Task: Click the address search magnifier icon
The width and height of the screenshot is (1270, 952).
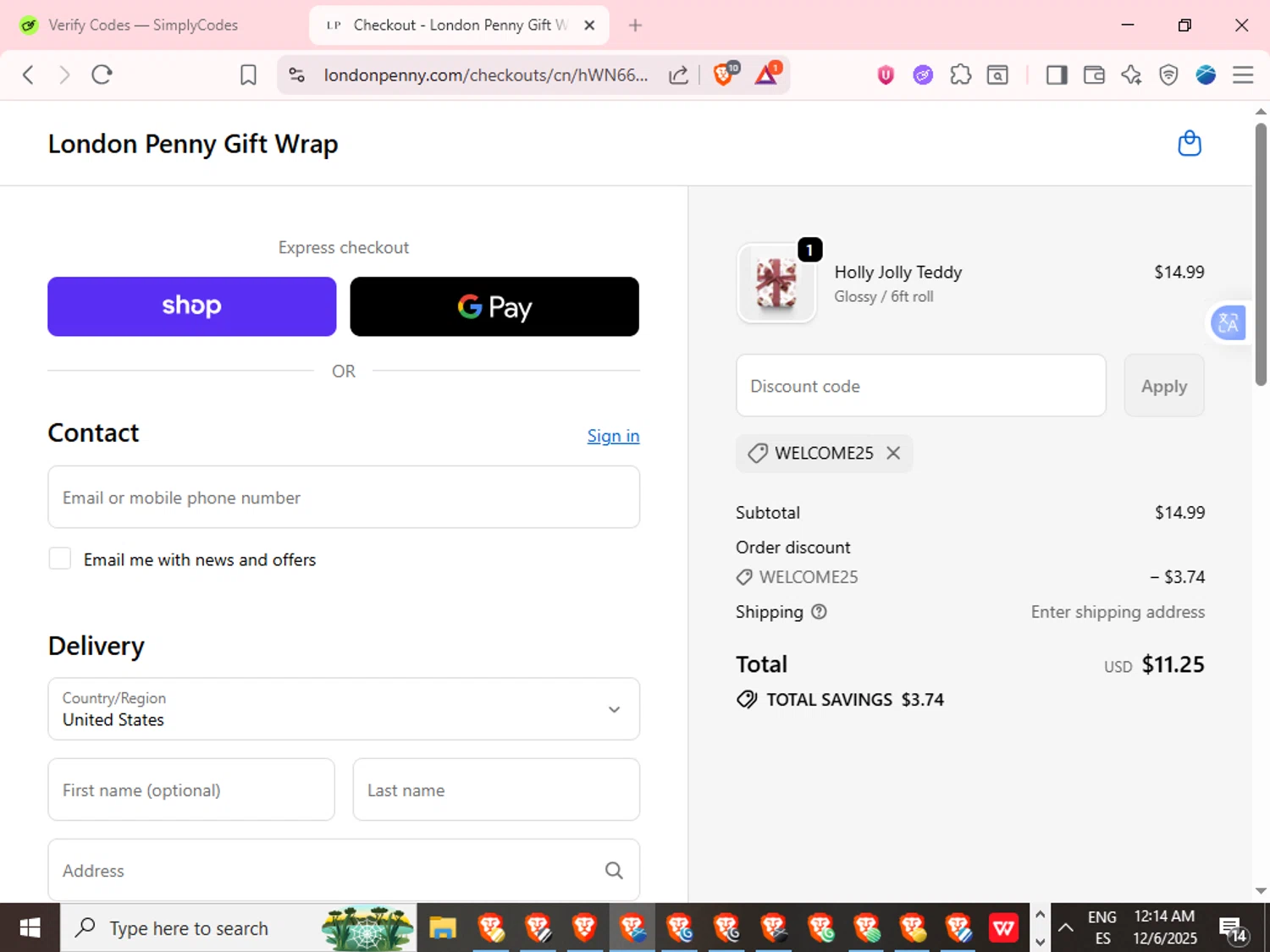Action: tap(614, 870)
